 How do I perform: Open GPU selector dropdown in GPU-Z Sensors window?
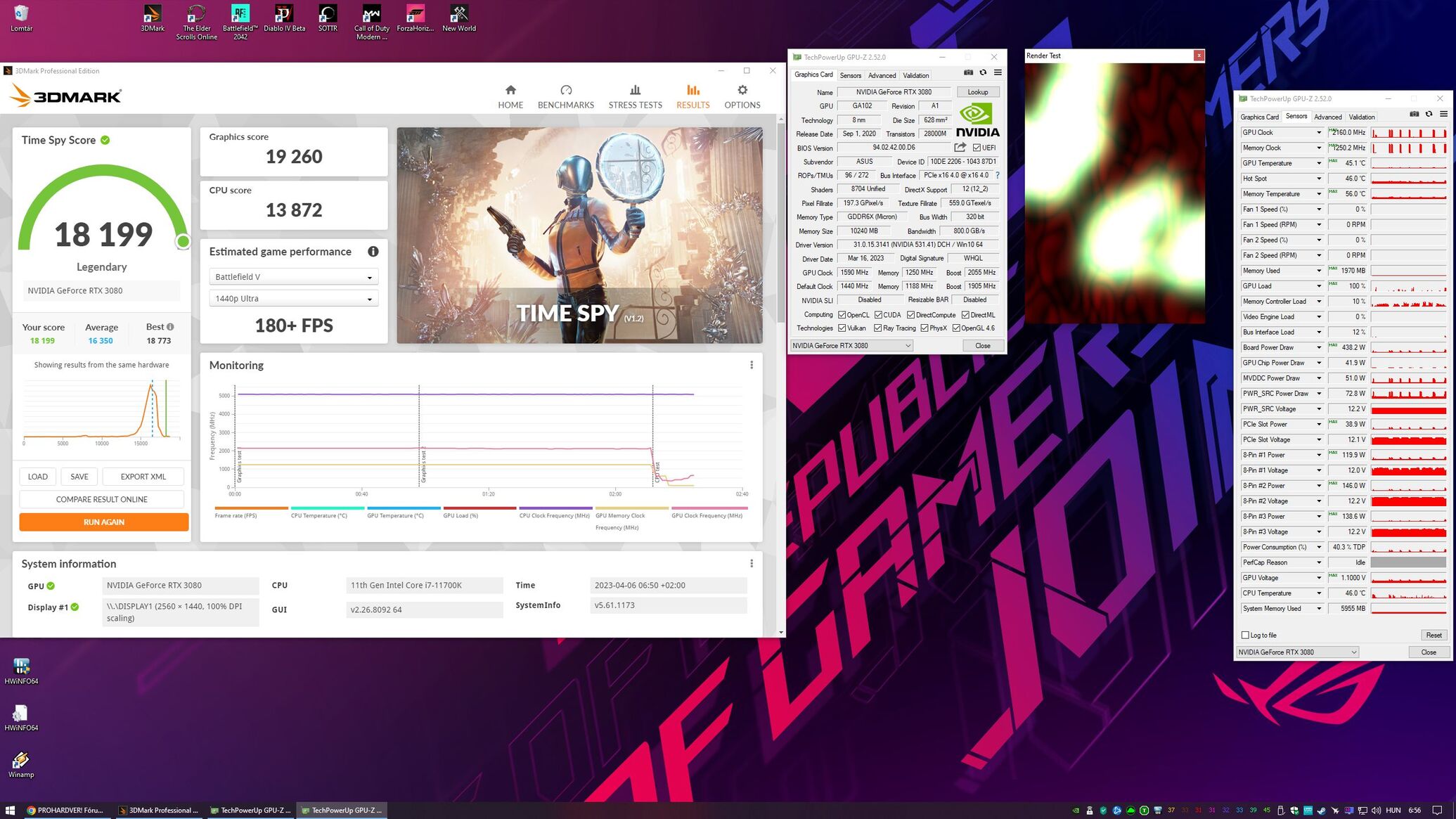[x=1297, y=652]
